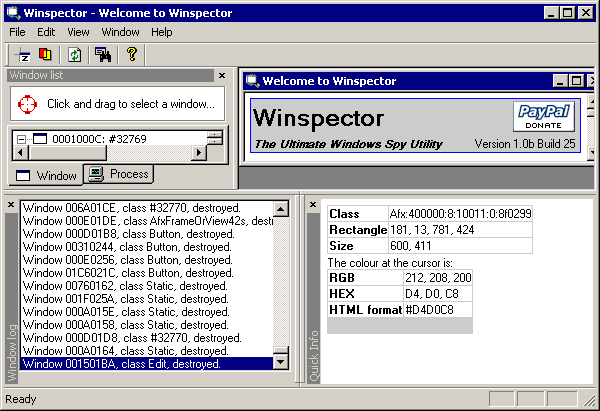
Task: Click the PayPal Donate button
Action: pos(543,116)
